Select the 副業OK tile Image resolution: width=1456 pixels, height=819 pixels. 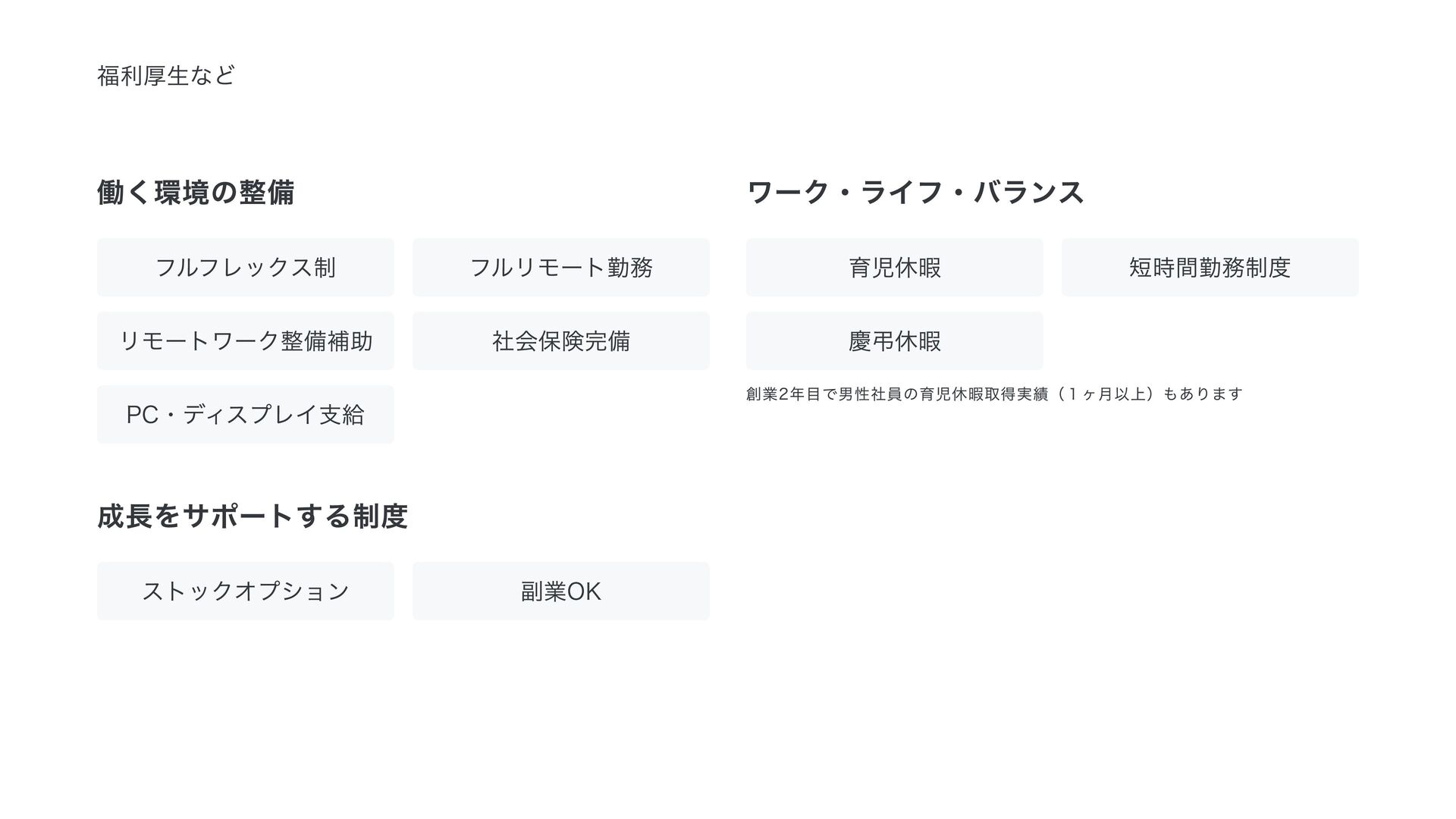561,591
